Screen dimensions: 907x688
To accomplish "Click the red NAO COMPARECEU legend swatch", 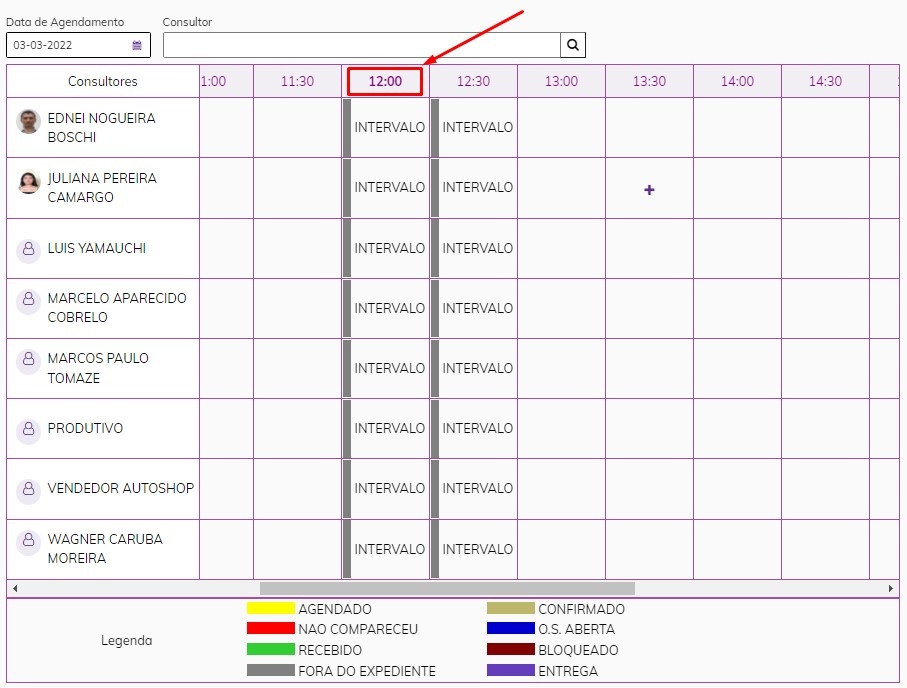I will point(271,628).
